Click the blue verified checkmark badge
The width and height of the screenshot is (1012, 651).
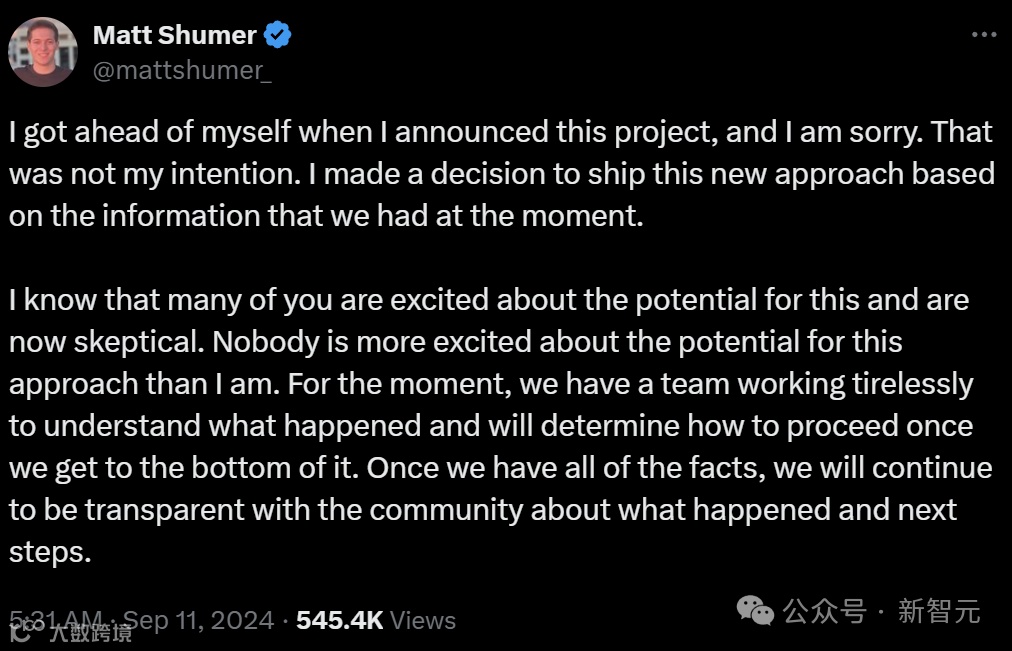click(277, 35)
